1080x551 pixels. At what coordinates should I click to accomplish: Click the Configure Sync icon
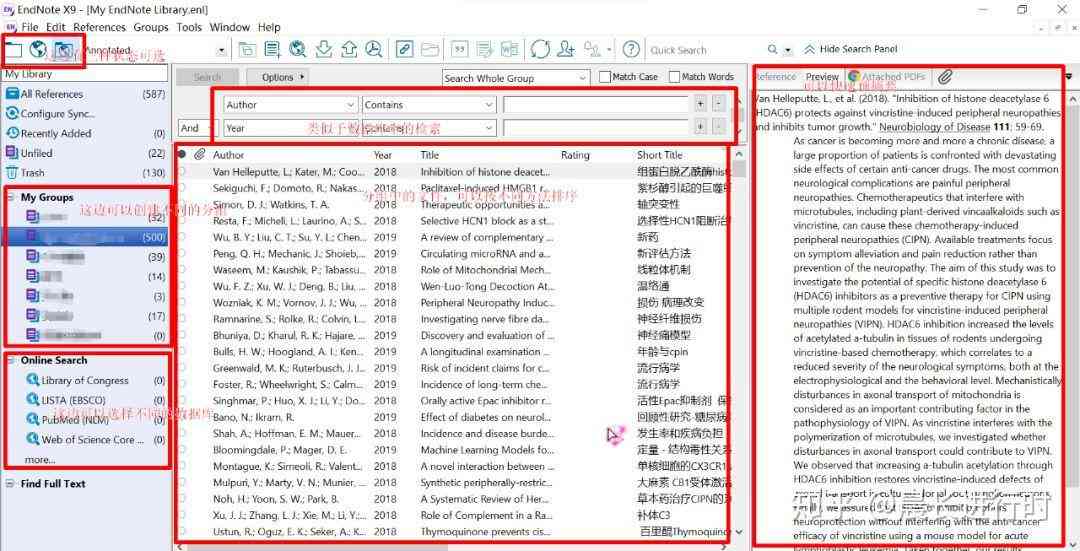[12, 114]
